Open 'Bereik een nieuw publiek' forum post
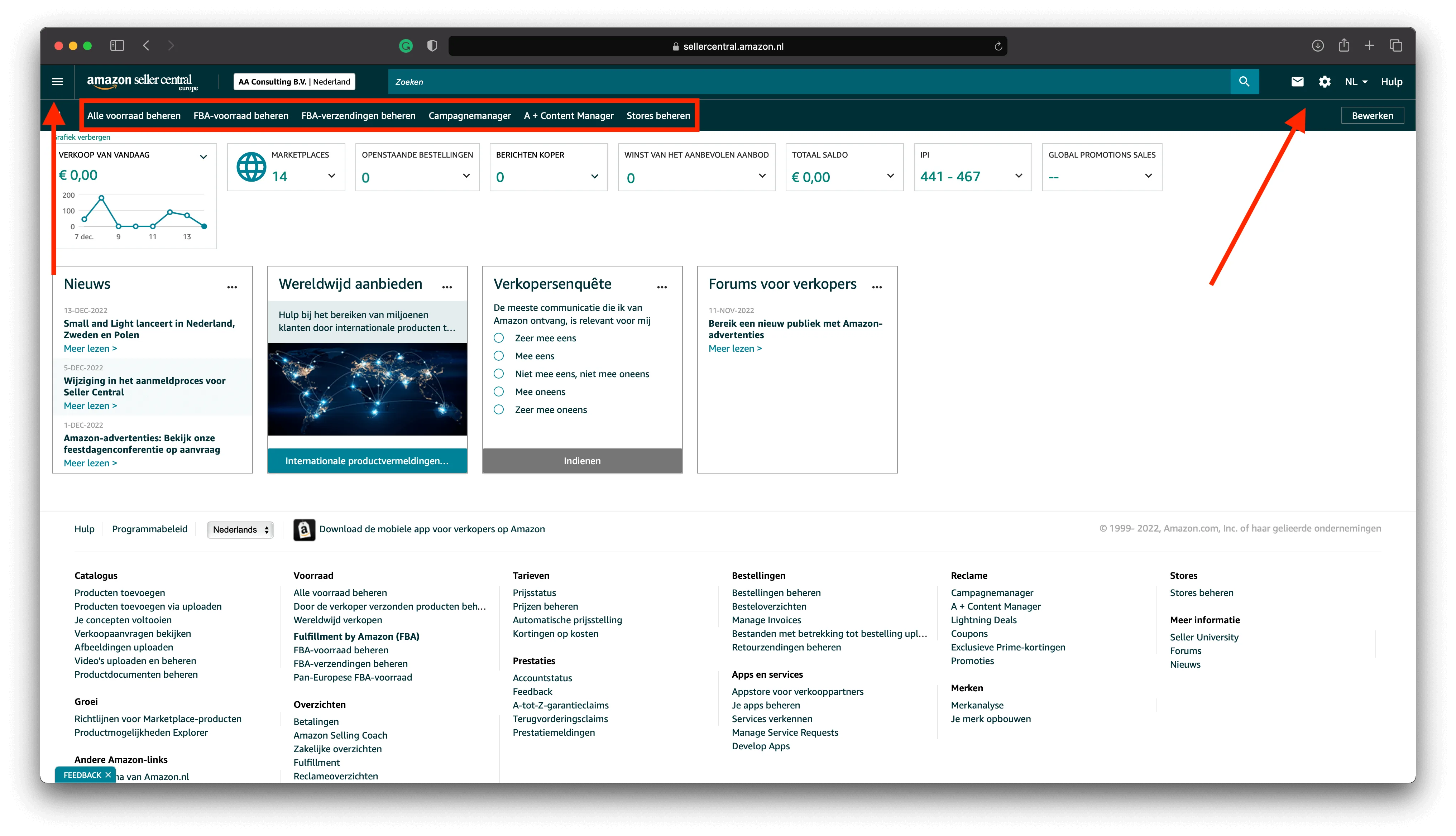1456x836 pixels. (795, 329)
